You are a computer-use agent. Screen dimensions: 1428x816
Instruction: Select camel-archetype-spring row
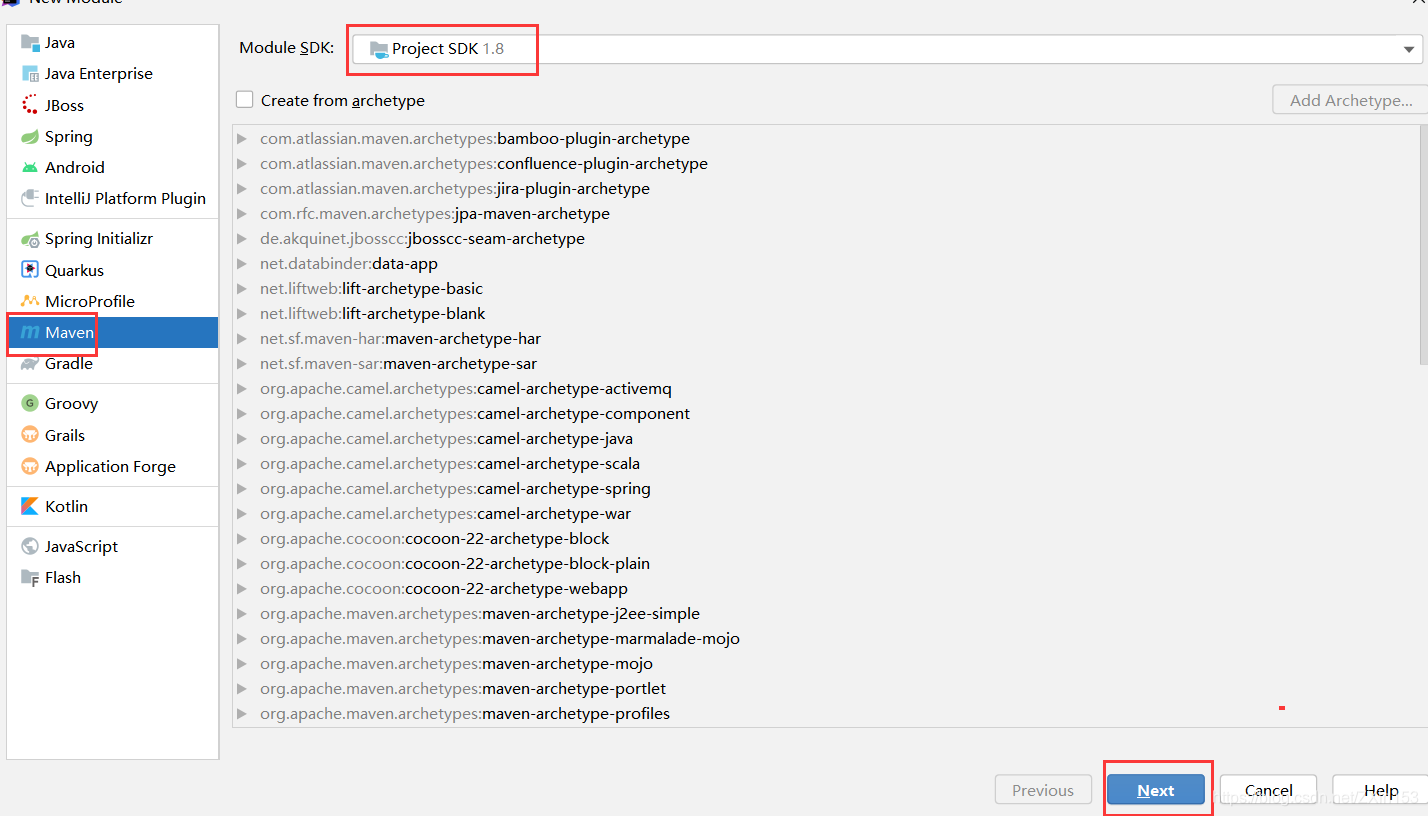(x=826, y=489)
